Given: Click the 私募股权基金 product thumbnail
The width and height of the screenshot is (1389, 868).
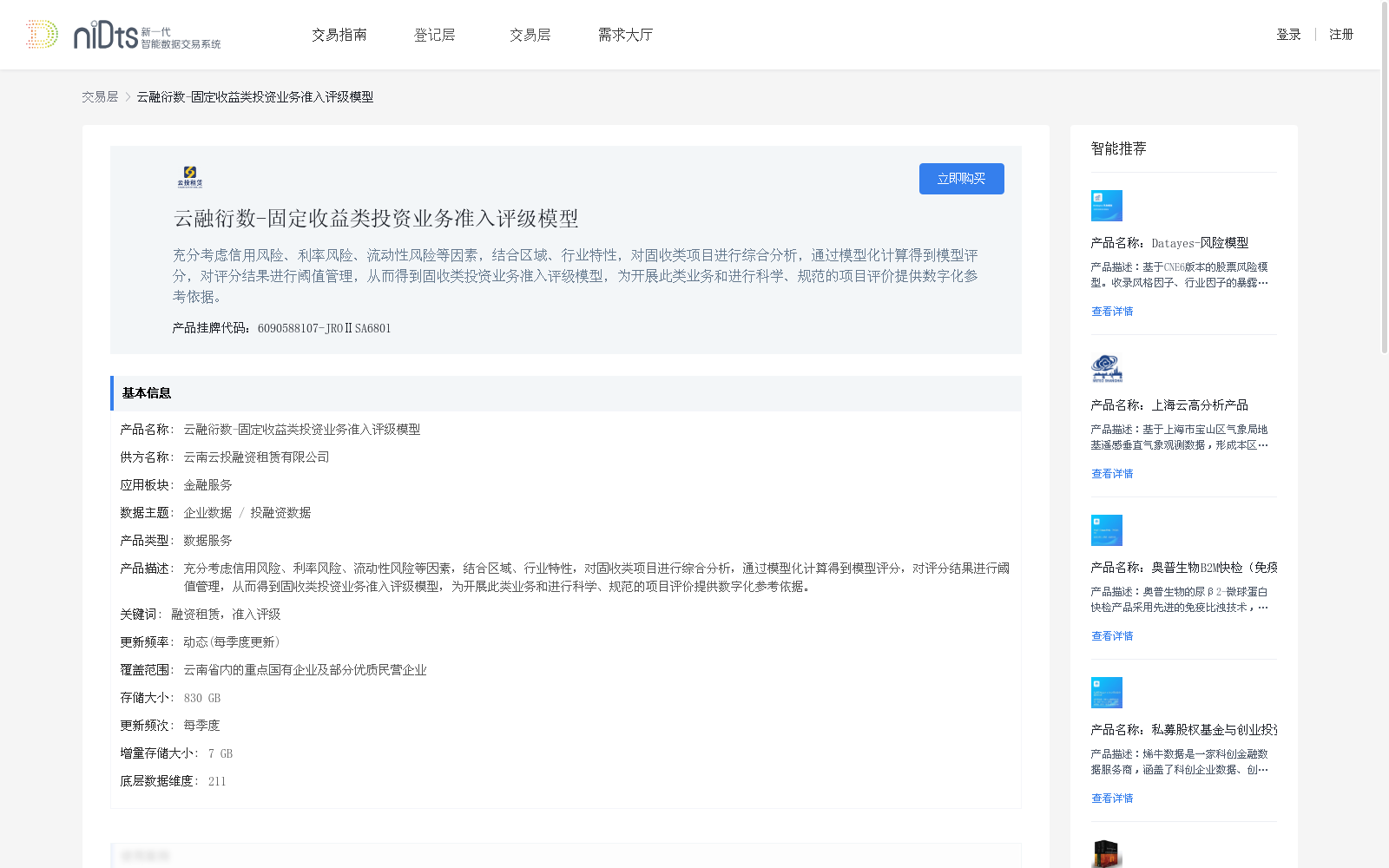Looking at the screenshot, I should pos(1107,693).
